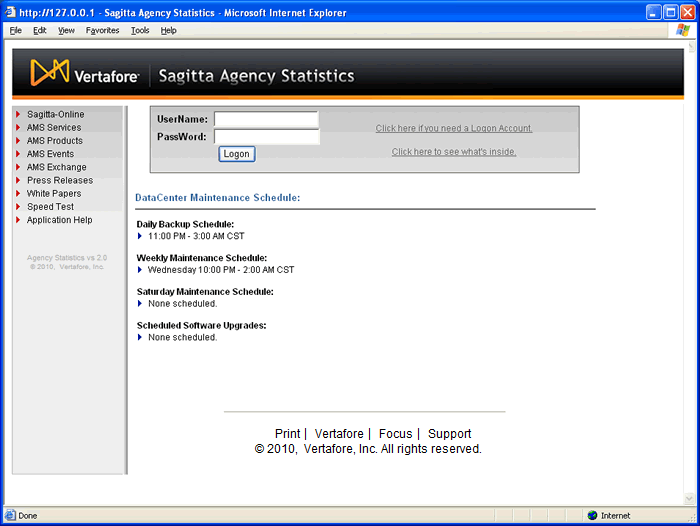Click the 'Sagitta Agency Statistics' header title
The width and height of the screenshot is (700, 526).
[x=257, y=75]
